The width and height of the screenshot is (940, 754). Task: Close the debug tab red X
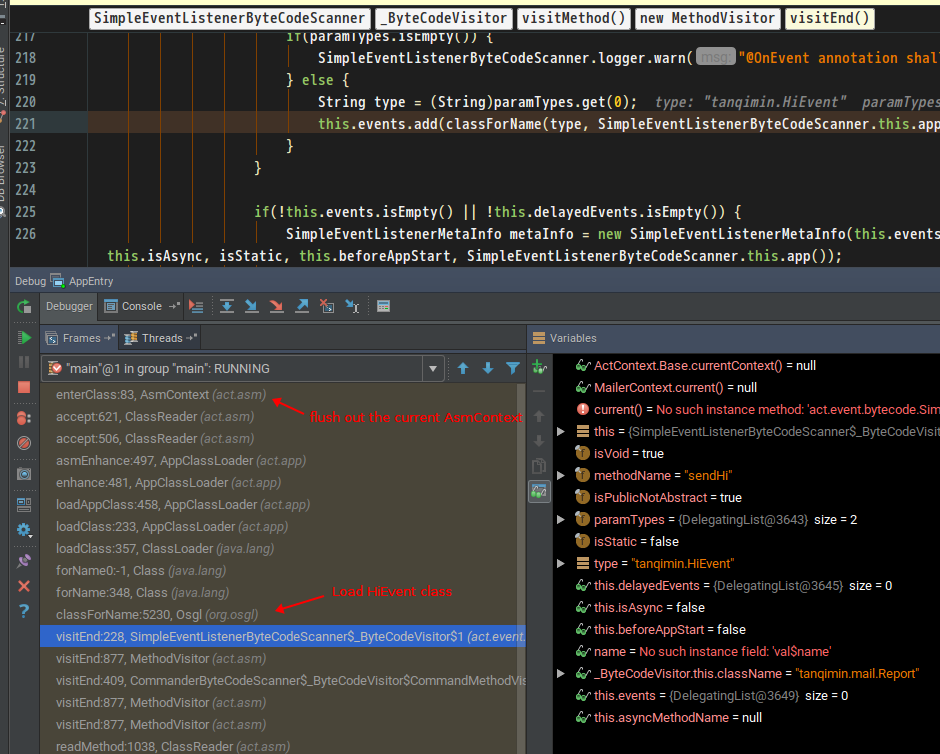(24, 586)
